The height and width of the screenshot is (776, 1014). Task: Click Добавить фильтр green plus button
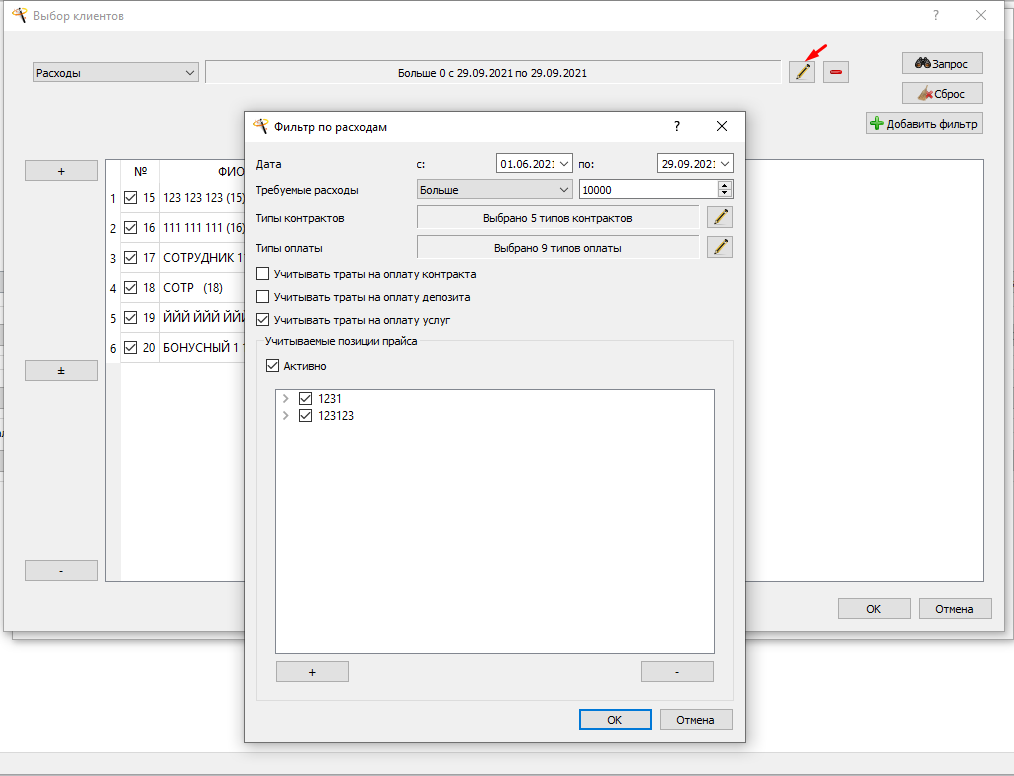coord(924,124)
